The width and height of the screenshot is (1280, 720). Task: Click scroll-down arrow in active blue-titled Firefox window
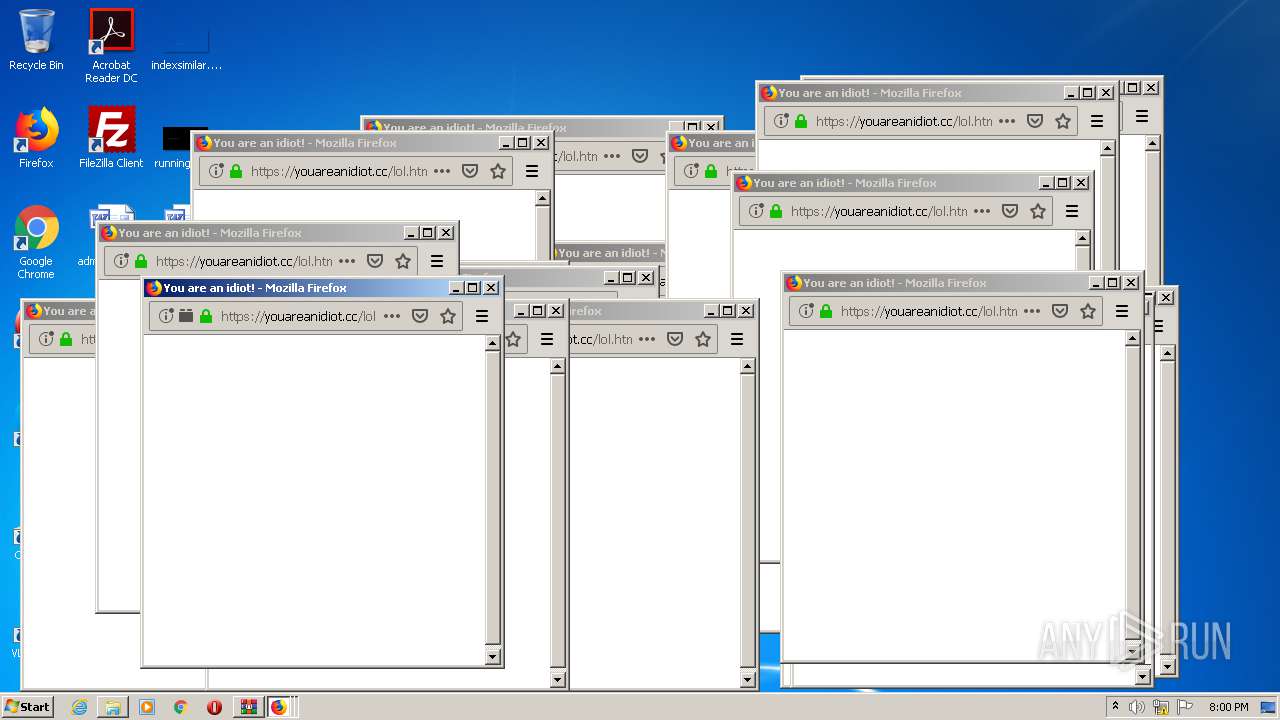pyautogui.click(x=492, y=657)
